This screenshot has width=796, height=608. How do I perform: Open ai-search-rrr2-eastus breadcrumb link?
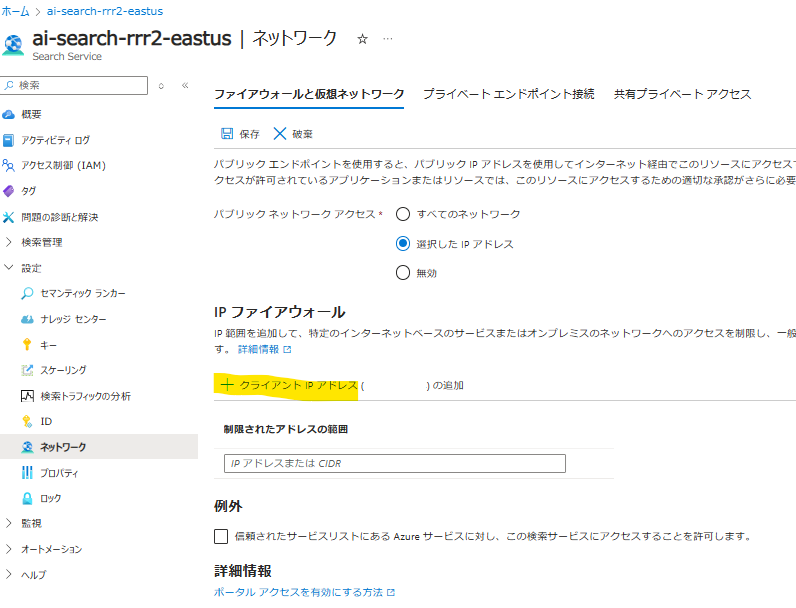105,11
